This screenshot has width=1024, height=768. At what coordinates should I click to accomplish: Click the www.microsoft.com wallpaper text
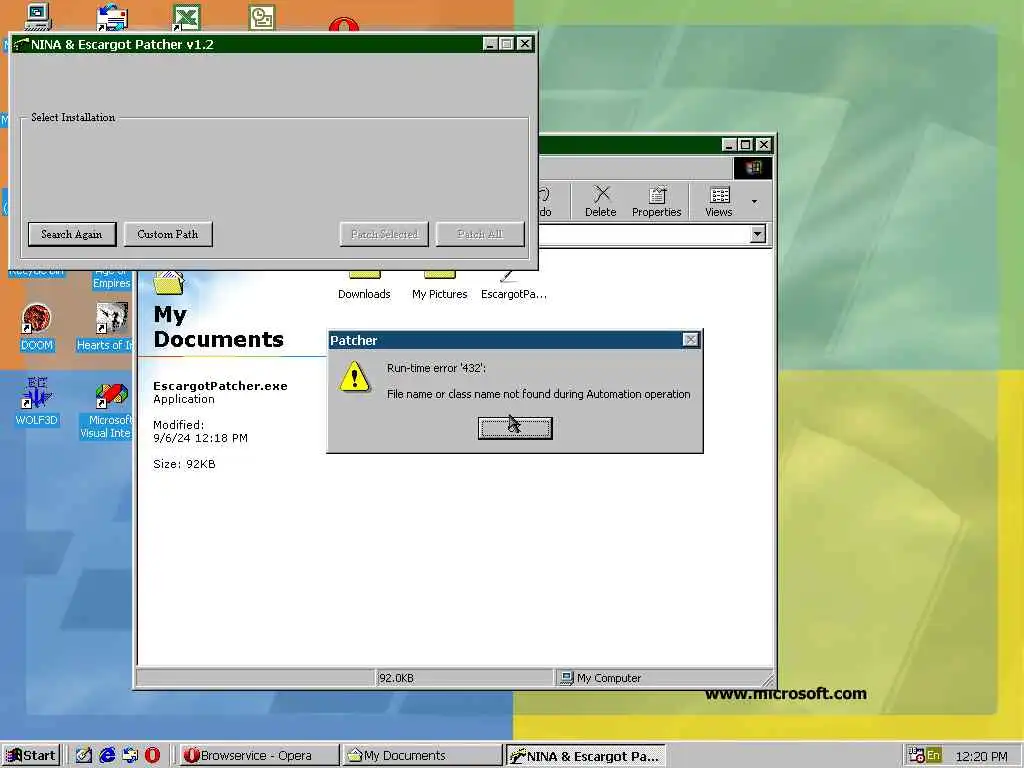click(786, 694)
